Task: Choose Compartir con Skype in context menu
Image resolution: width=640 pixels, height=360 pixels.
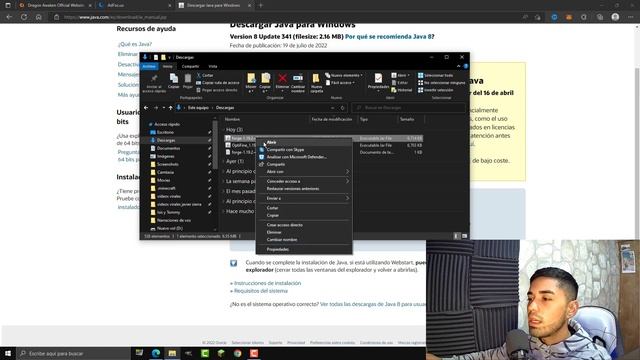Action: pyautogui.click(x=304, y=150)
